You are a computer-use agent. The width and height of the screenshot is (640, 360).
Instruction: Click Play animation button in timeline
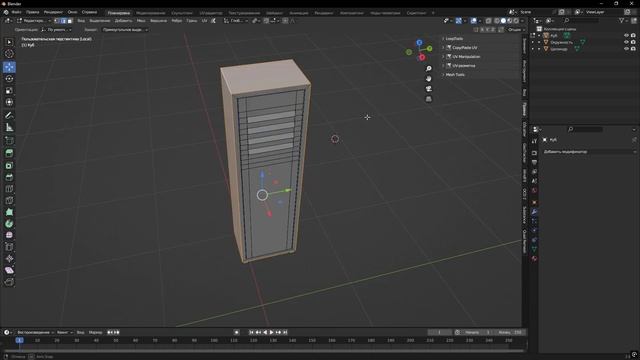[272, 332]
